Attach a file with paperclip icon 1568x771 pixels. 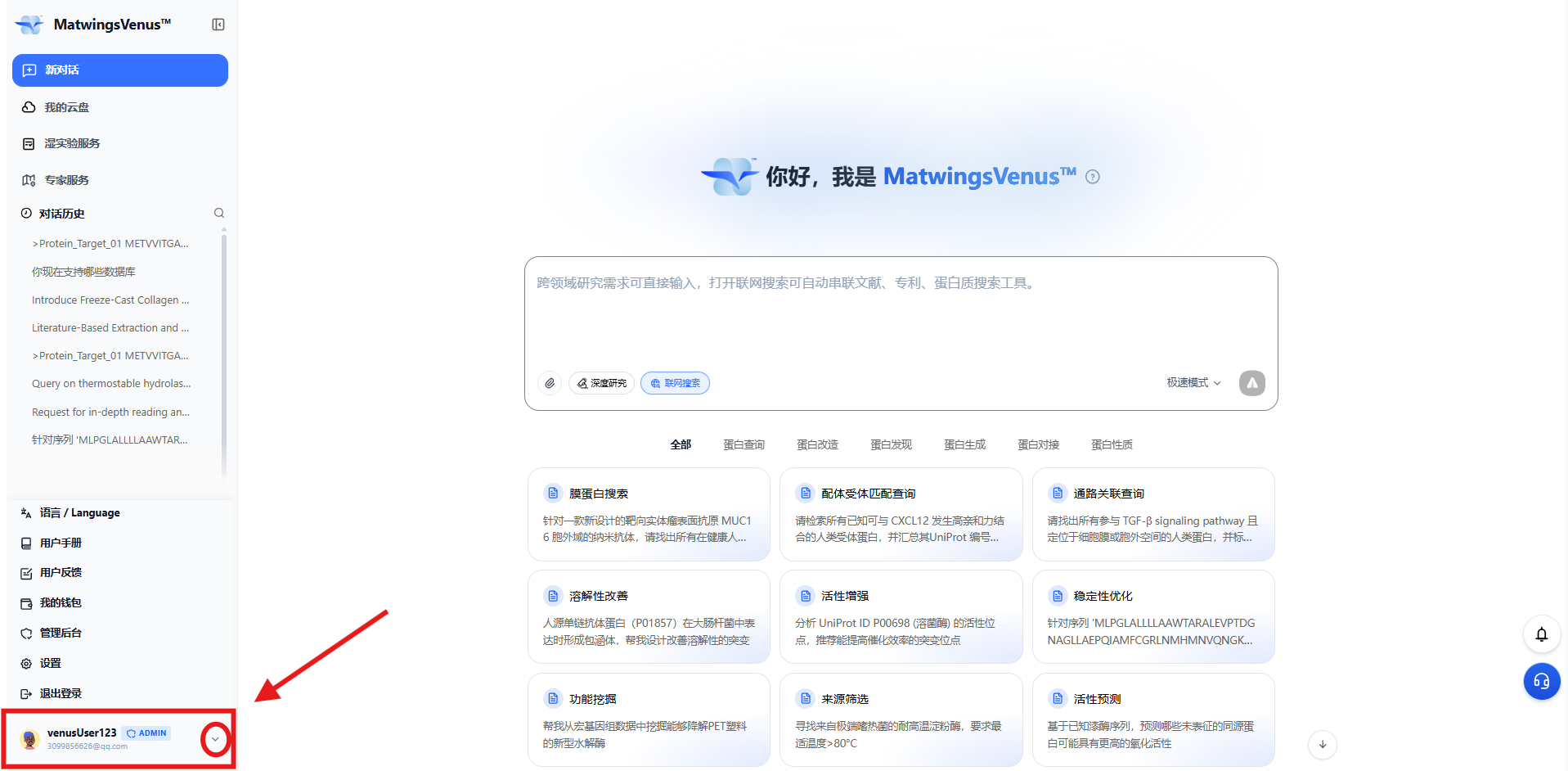point(550,383)
